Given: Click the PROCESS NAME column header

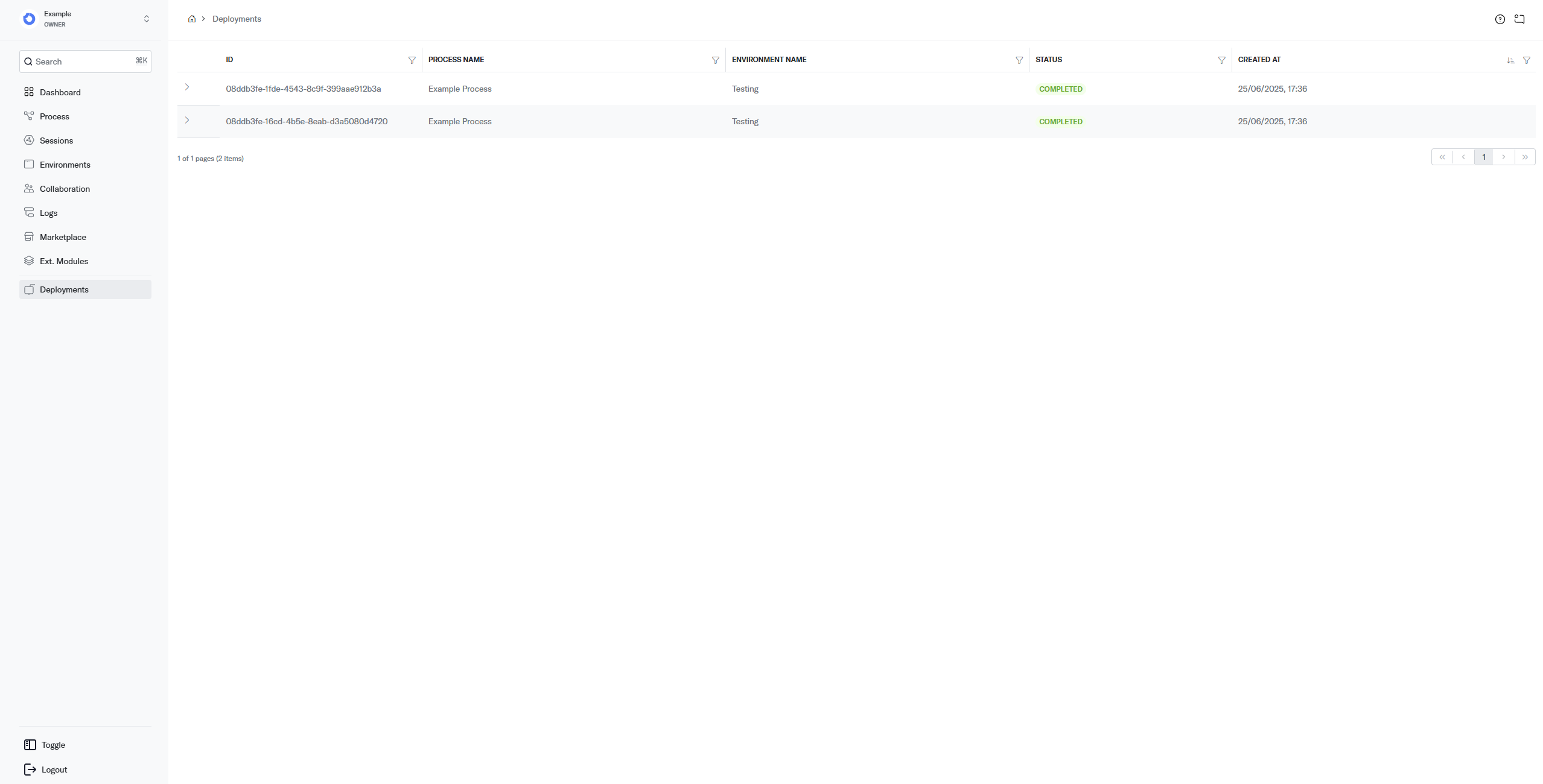Looking at the screenshot, I should click(456, 60).
